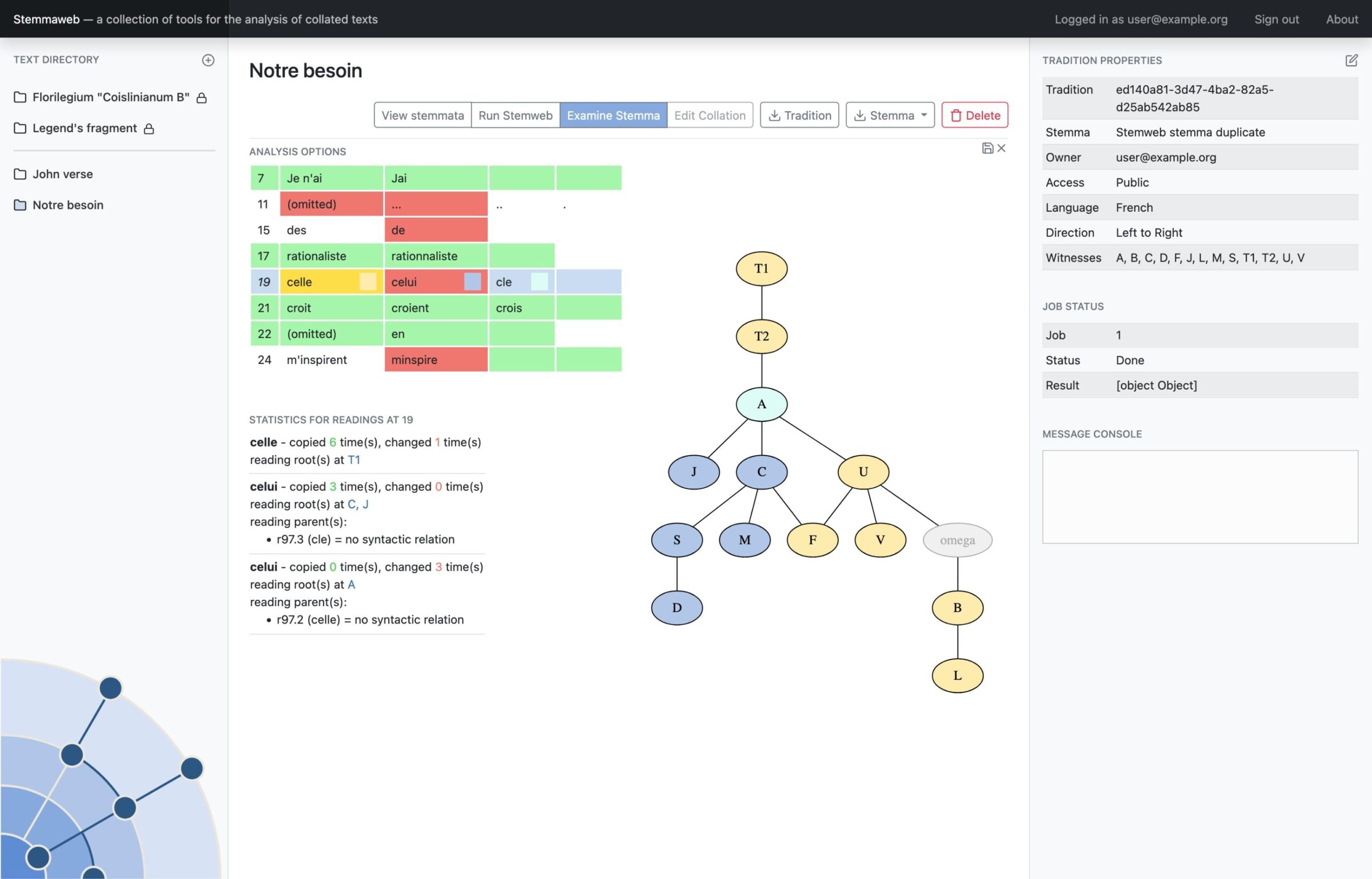Image resolution: width=1372 pixels, height=879 pixels.
Task: Select node B in the stemma
Action: tap(957, 608)
